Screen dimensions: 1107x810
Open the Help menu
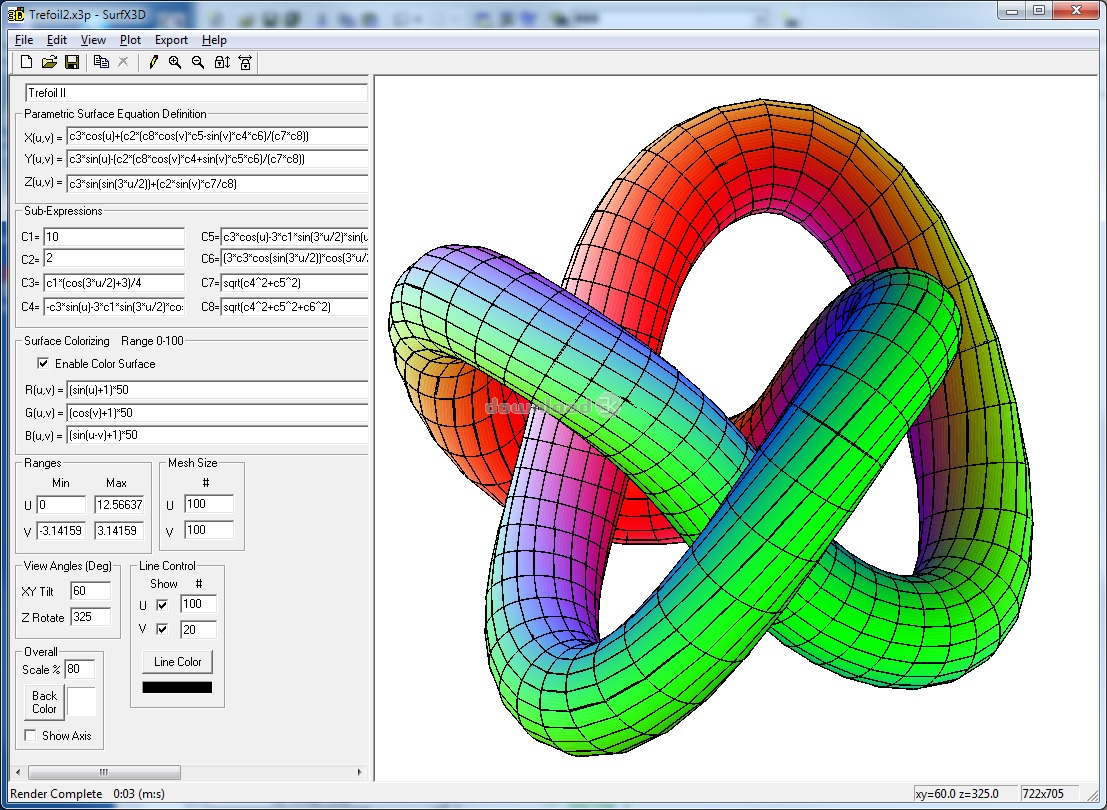214,40
